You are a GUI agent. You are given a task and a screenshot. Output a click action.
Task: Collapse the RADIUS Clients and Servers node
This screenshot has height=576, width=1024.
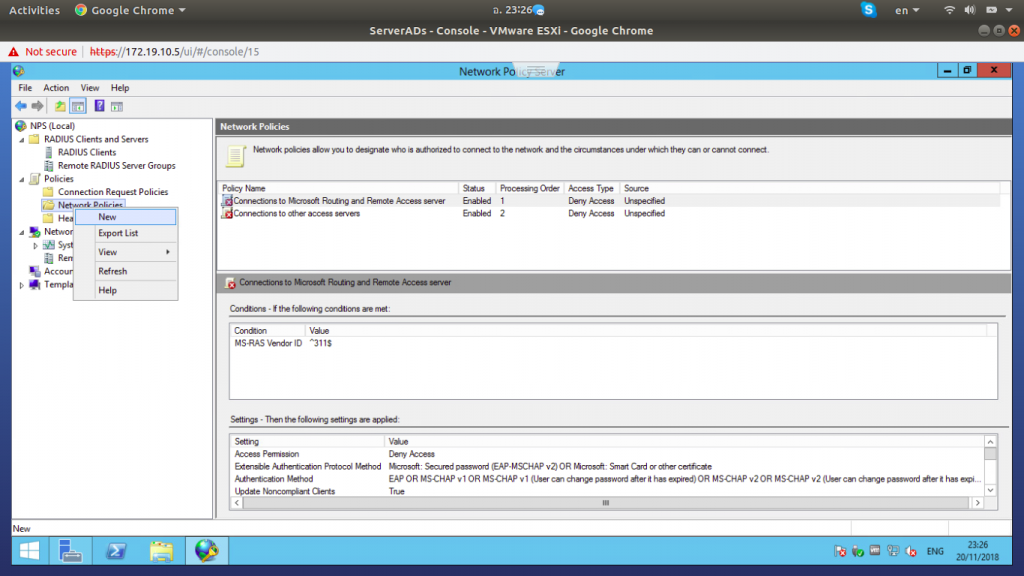pyautogui.click(x=22, y=140)
